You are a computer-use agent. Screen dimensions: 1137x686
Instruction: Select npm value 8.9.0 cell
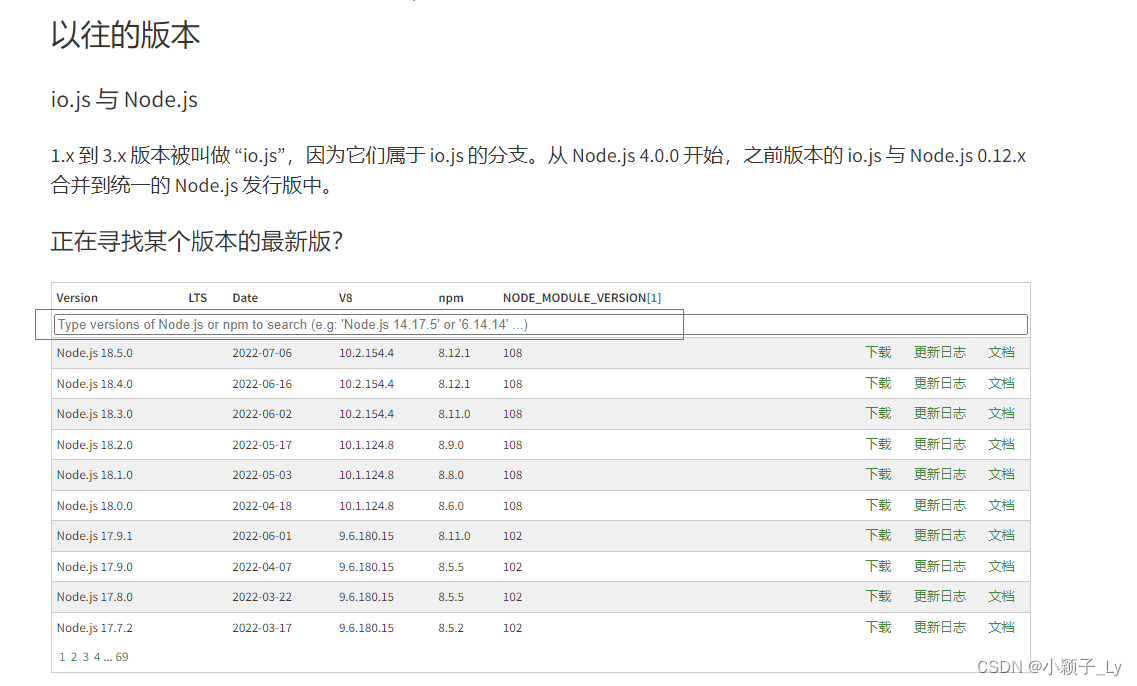click(x=451, y=445)
